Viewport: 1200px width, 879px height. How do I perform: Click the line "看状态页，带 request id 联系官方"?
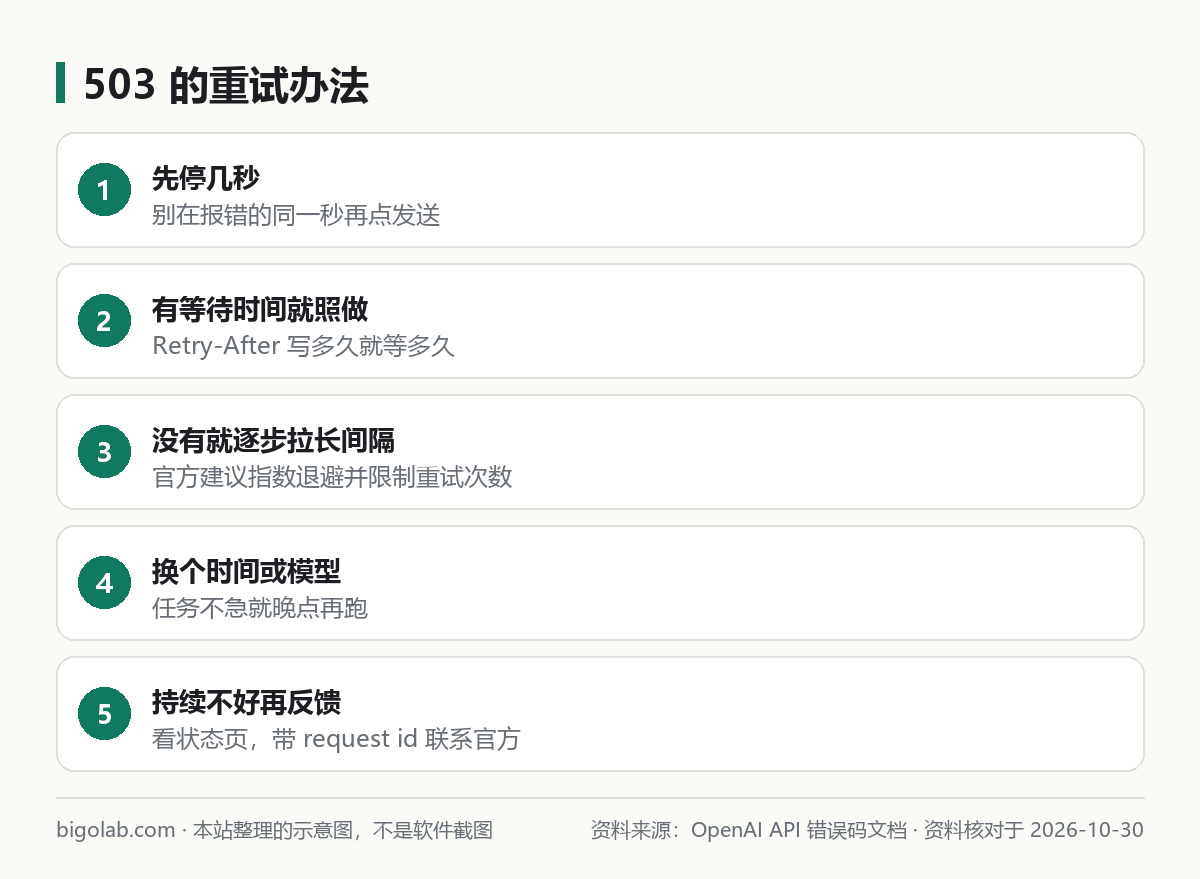336,739
